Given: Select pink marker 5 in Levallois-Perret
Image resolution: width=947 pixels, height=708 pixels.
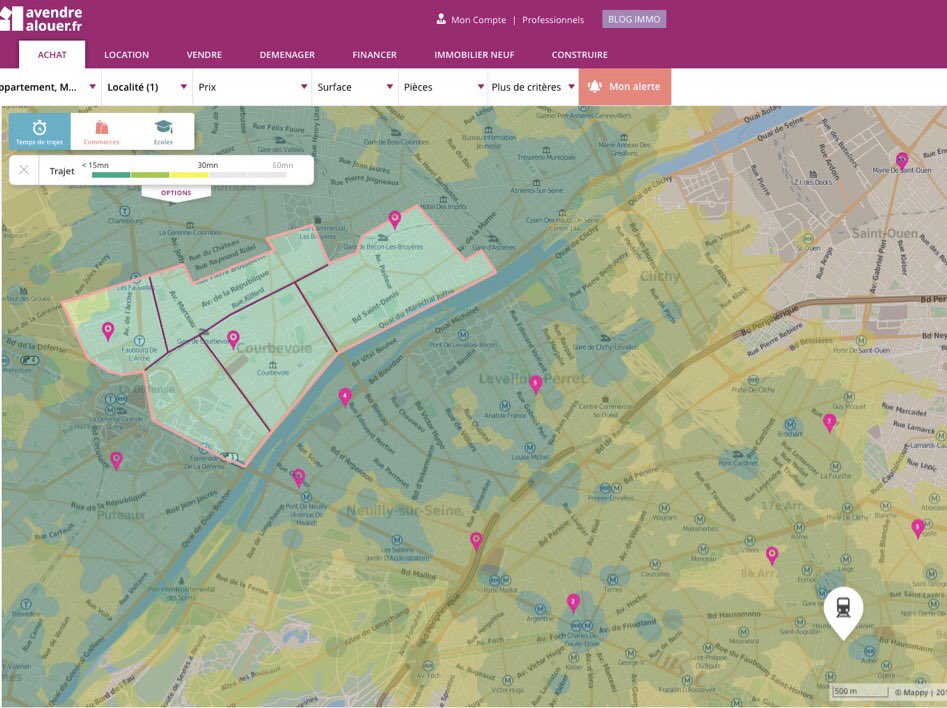Looking at the screenshot, I should (535, 384).
